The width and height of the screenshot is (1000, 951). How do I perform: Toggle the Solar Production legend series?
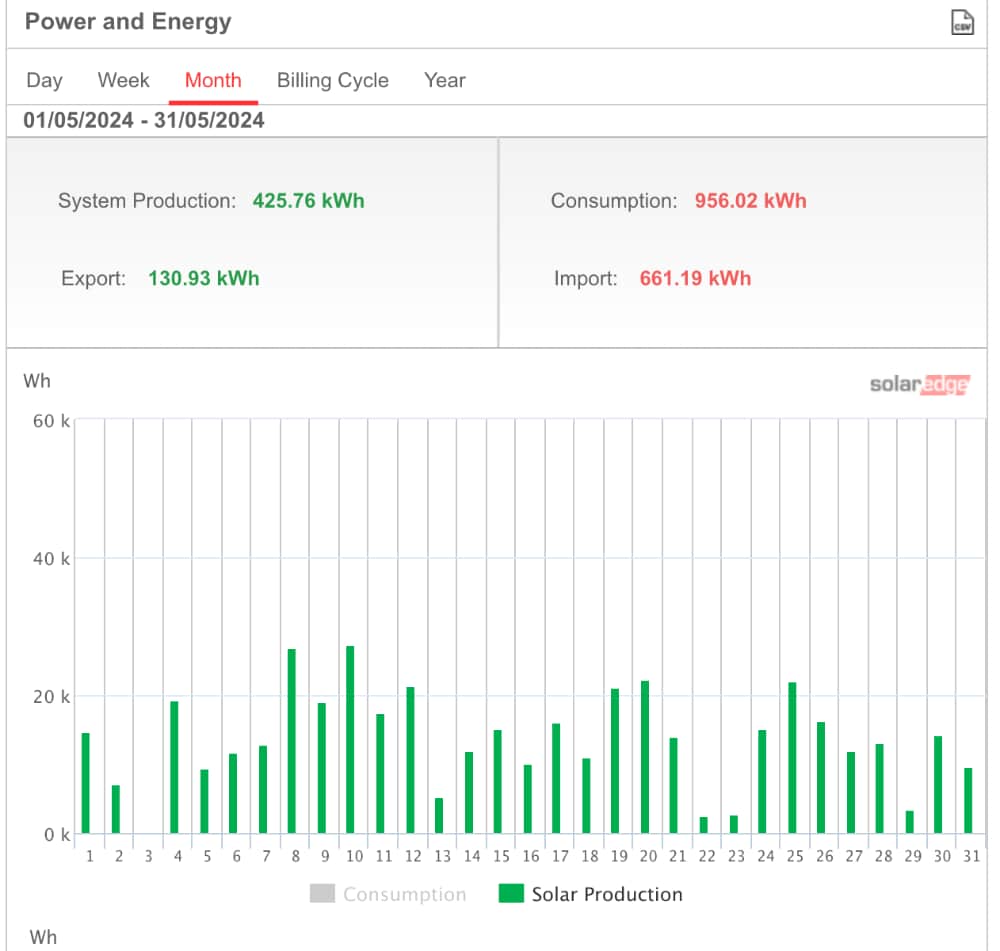point(606,895)
